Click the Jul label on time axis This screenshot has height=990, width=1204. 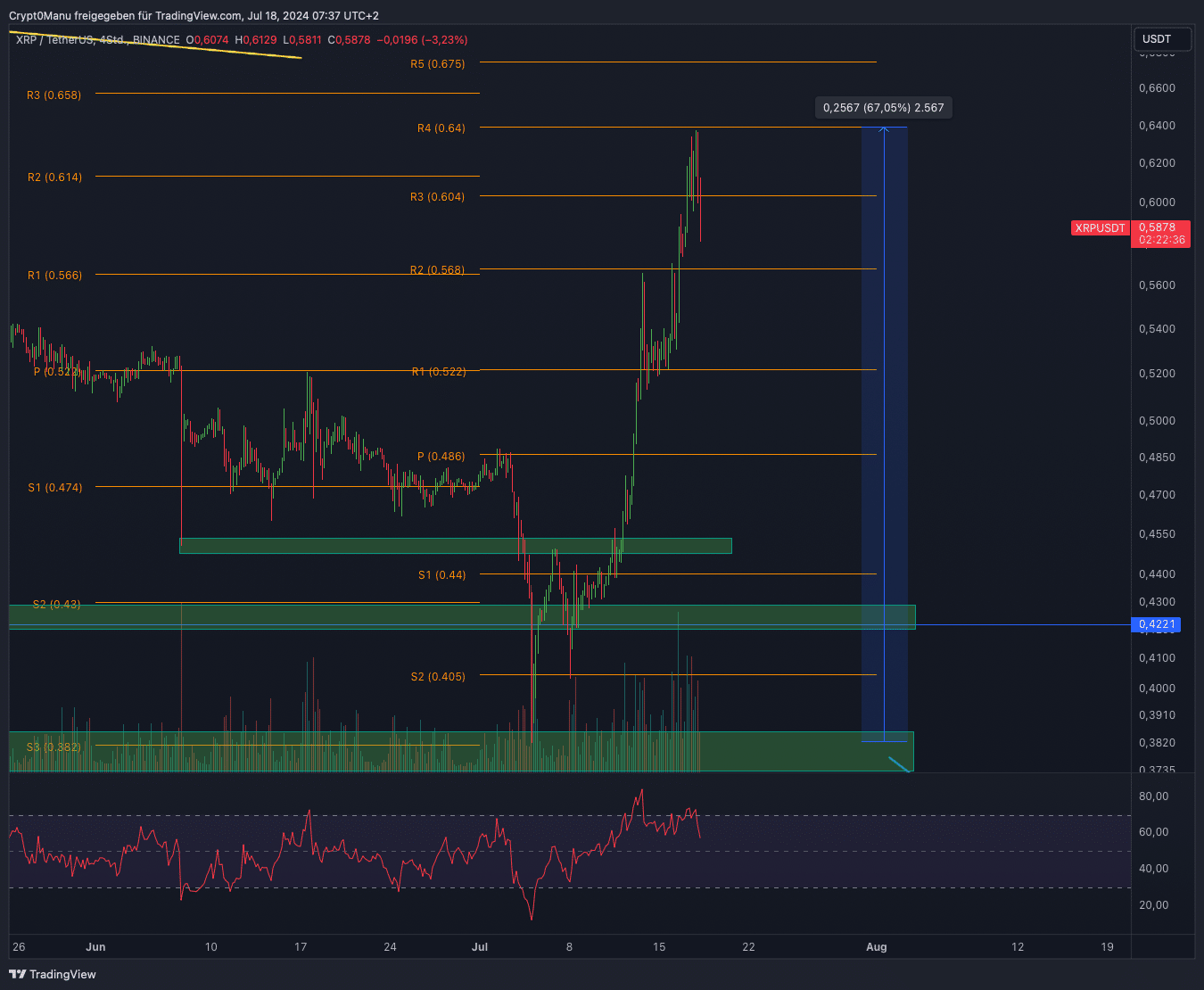480,947
